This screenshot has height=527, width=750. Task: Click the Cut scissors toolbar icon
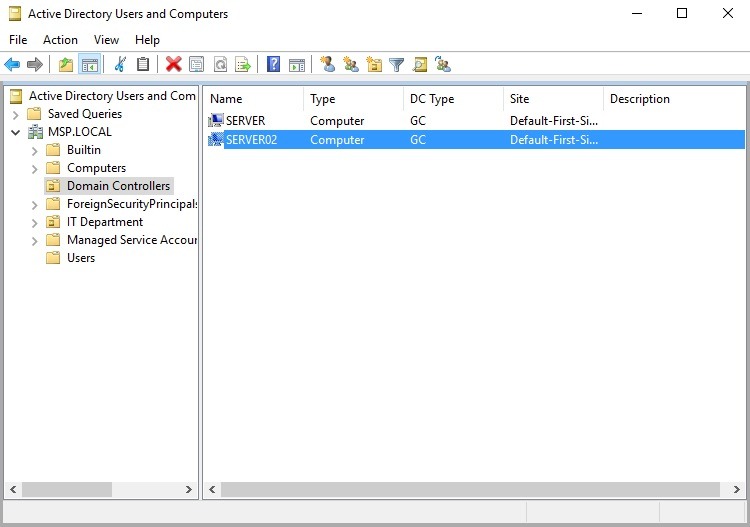tap(120, 65)
